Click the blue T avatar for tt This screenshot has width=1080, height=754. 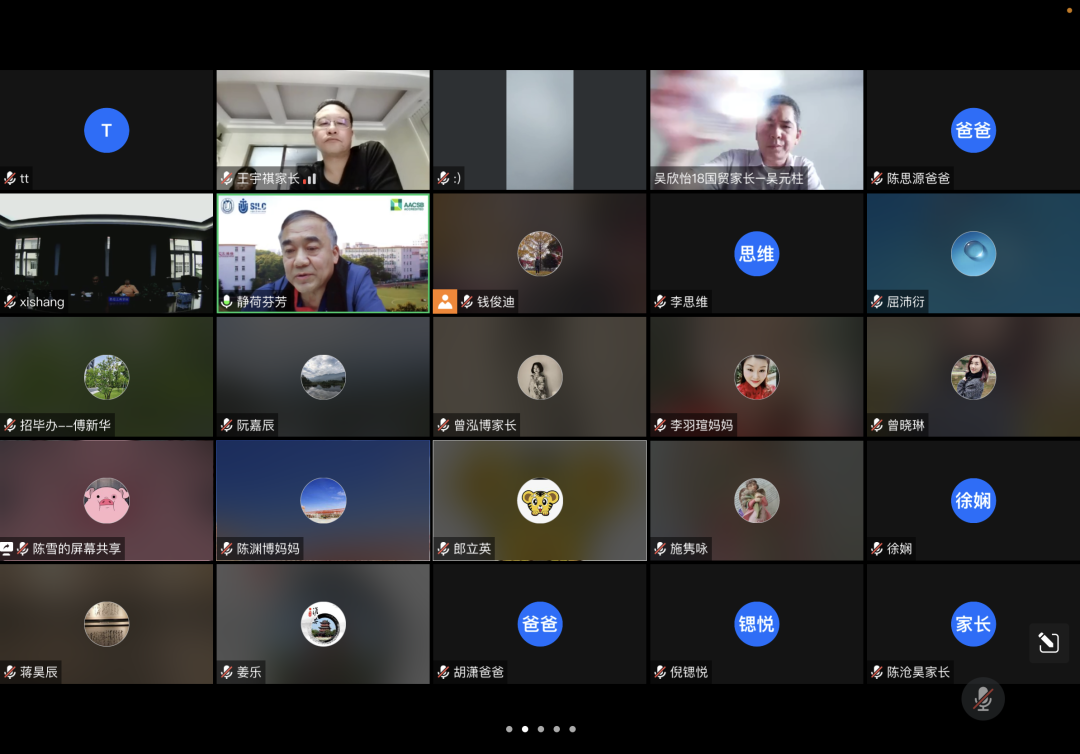tap(106, 130)
